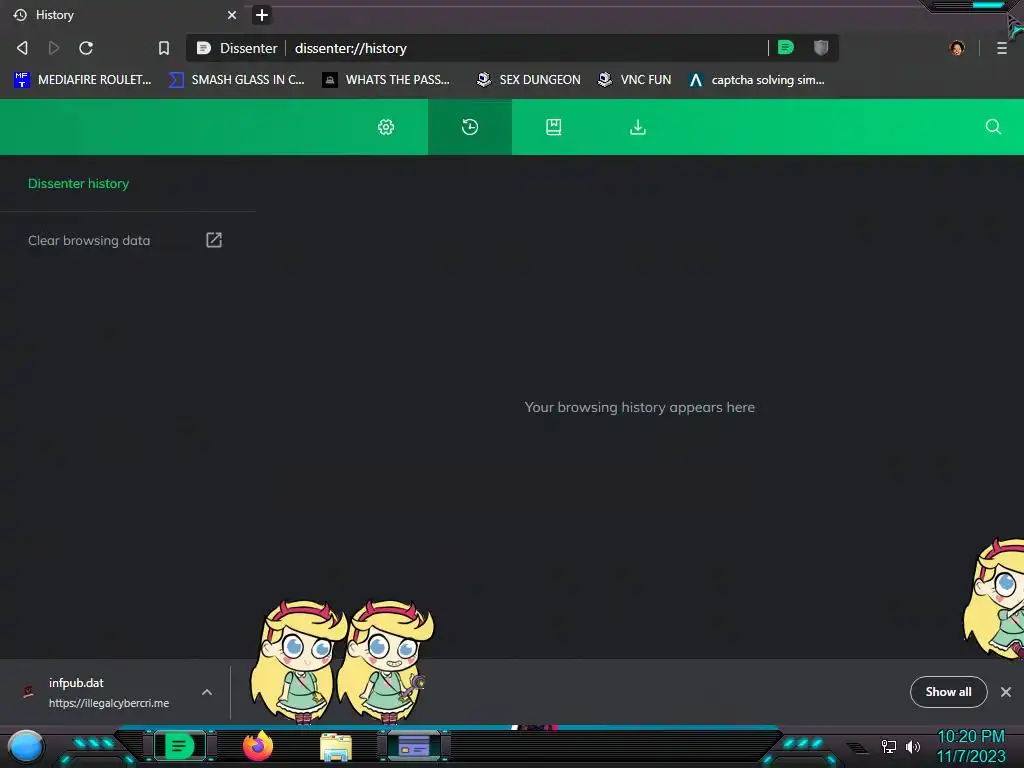Open MEDIAFIRE ROULET... bookmark

(x=83, y=80)
